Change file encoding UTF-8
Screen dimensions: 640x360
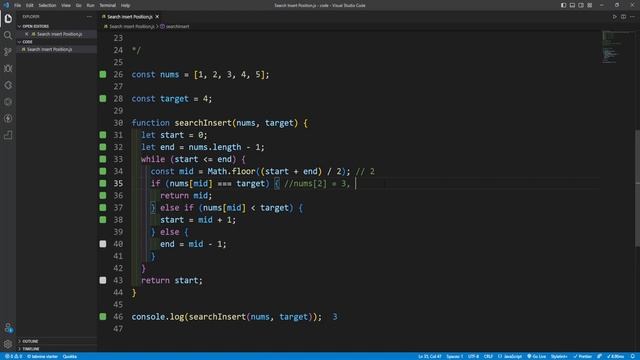click(x=473, y=356)
